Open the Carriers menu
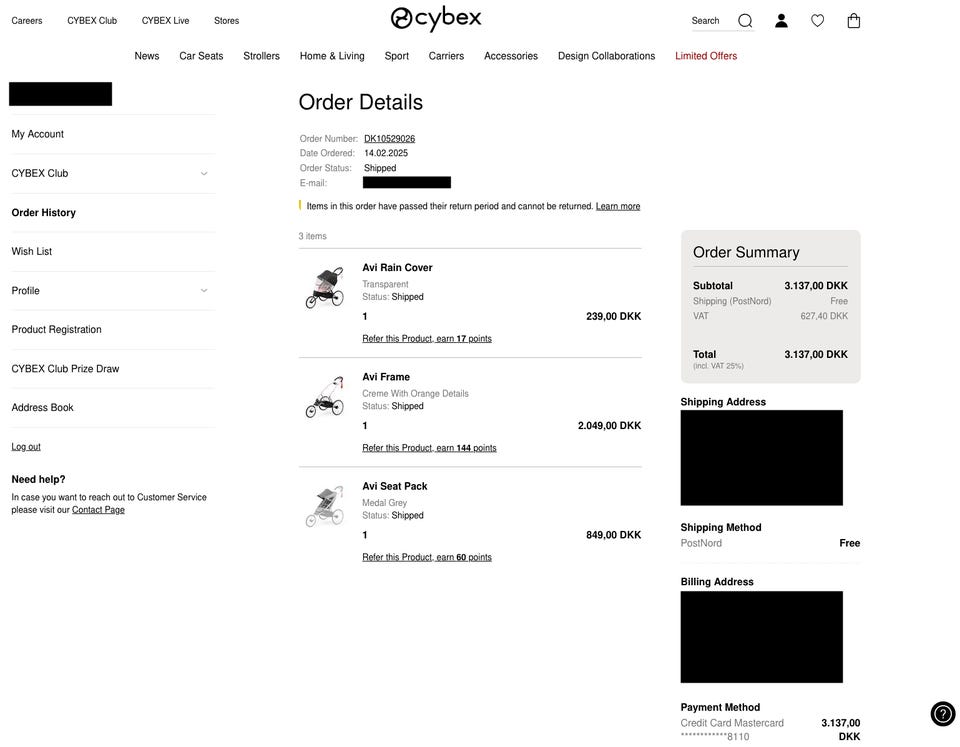The height and width of the screenshot is (747, 960). tap(446, 56)
